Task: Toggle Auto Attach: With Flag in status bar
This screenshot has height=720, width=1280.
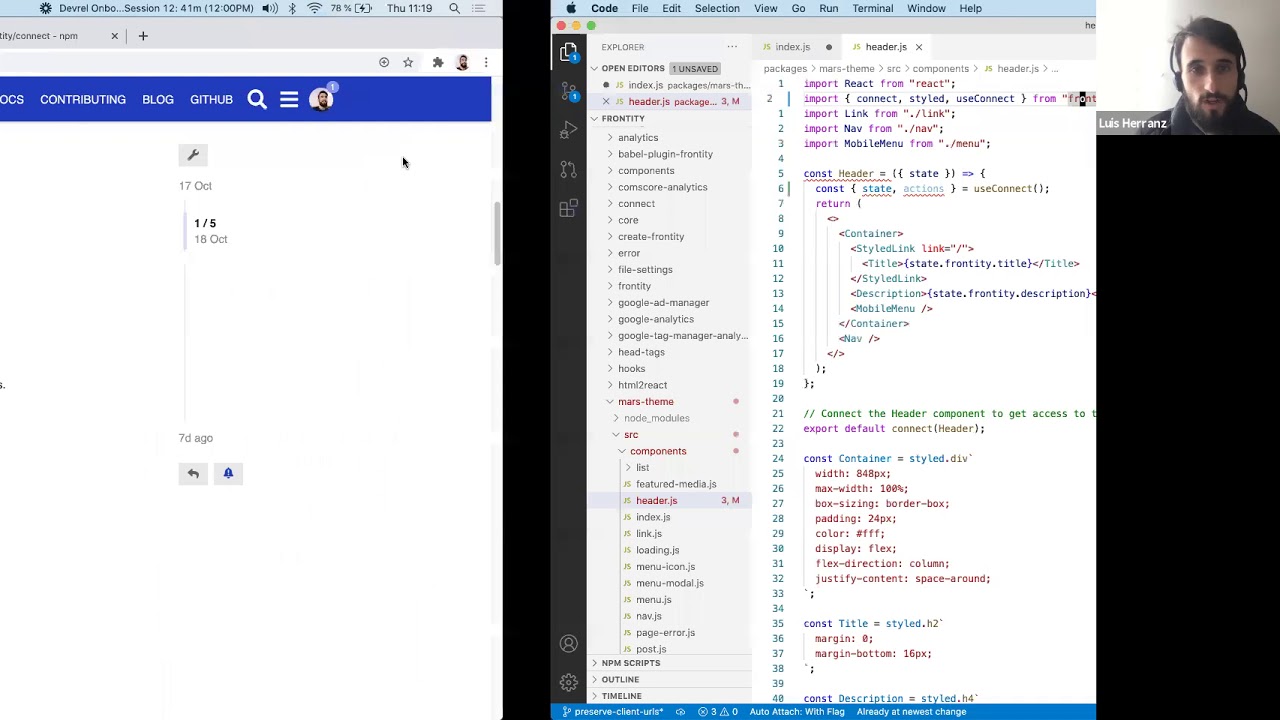Action: pos(796,712)
